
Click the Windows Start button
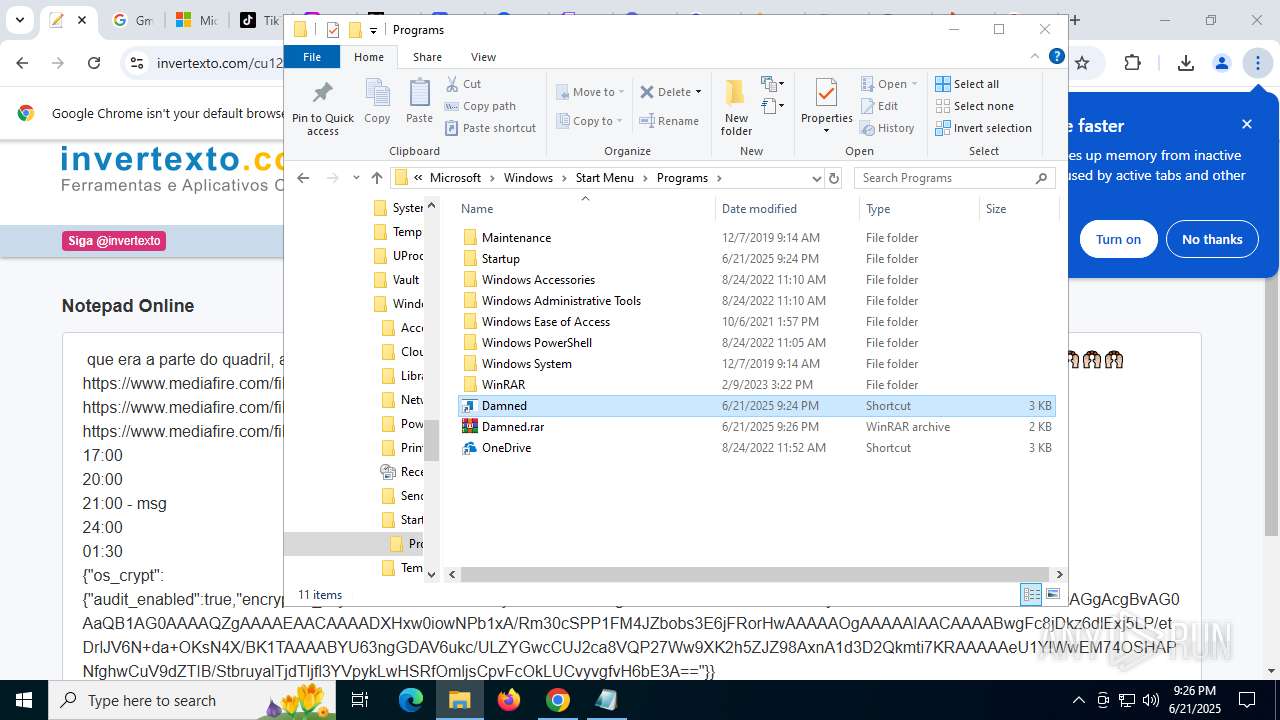[24, 700]
